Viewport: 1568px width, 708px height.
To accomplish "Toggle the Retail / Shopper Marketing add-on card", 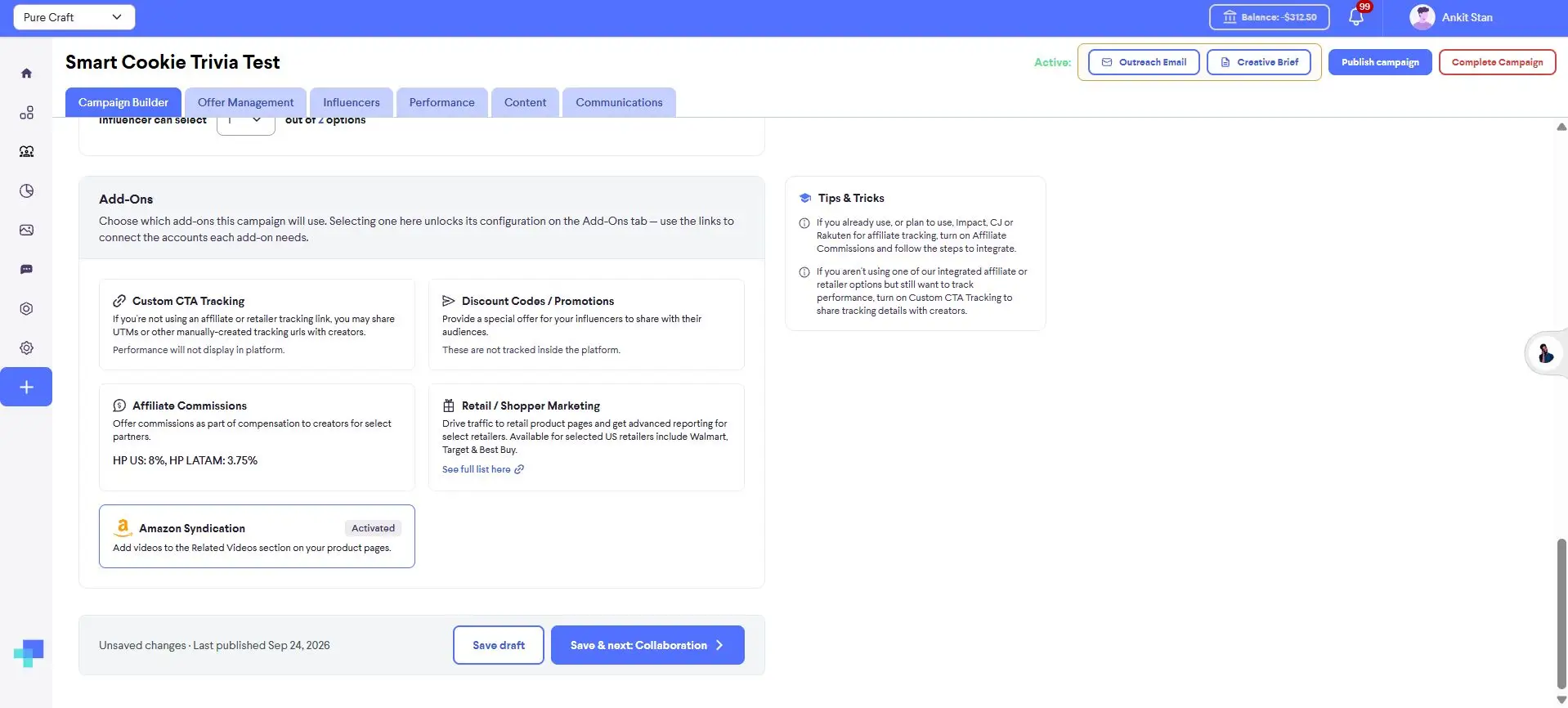I will [586, 437].
